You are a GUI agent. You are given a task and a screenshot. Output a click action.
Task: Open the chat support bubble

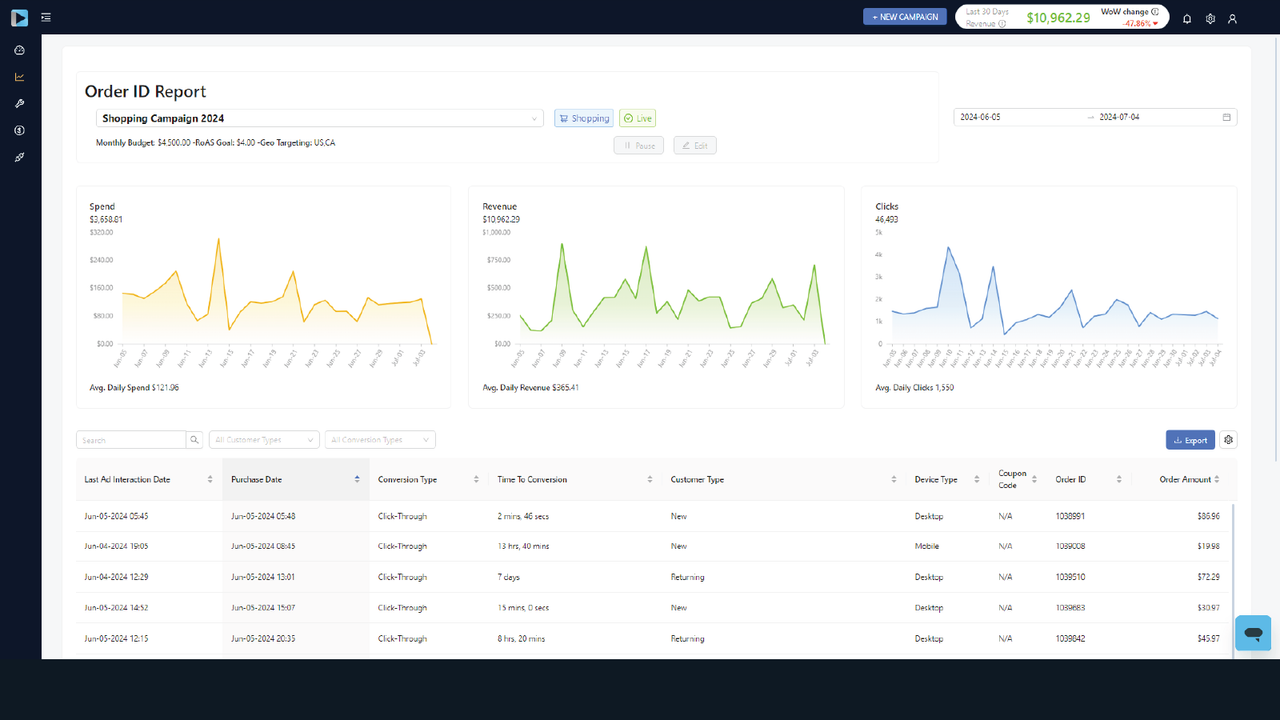[x=1253, y=633]
